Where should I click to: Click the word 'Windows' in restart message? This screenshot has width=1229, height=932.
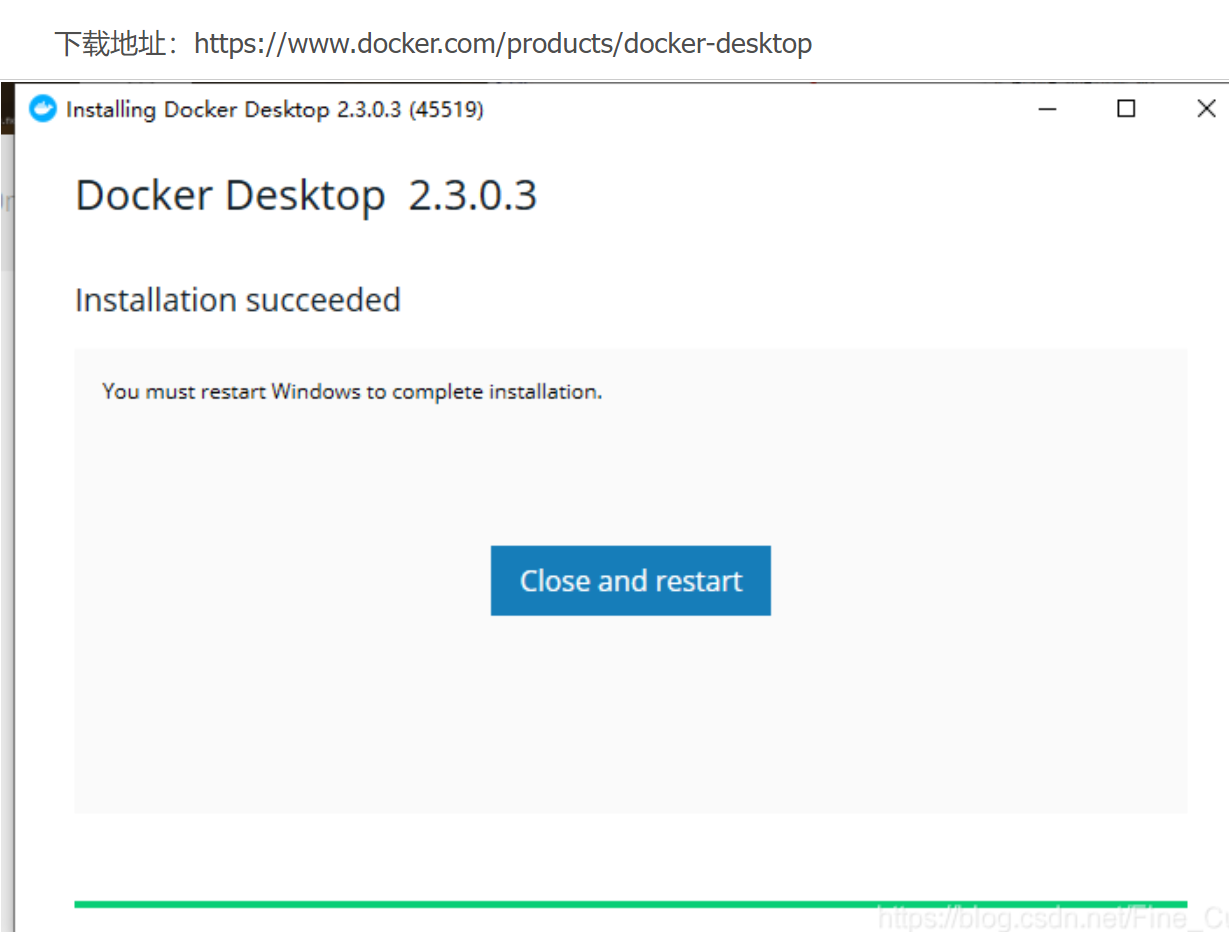click(315, 392)
